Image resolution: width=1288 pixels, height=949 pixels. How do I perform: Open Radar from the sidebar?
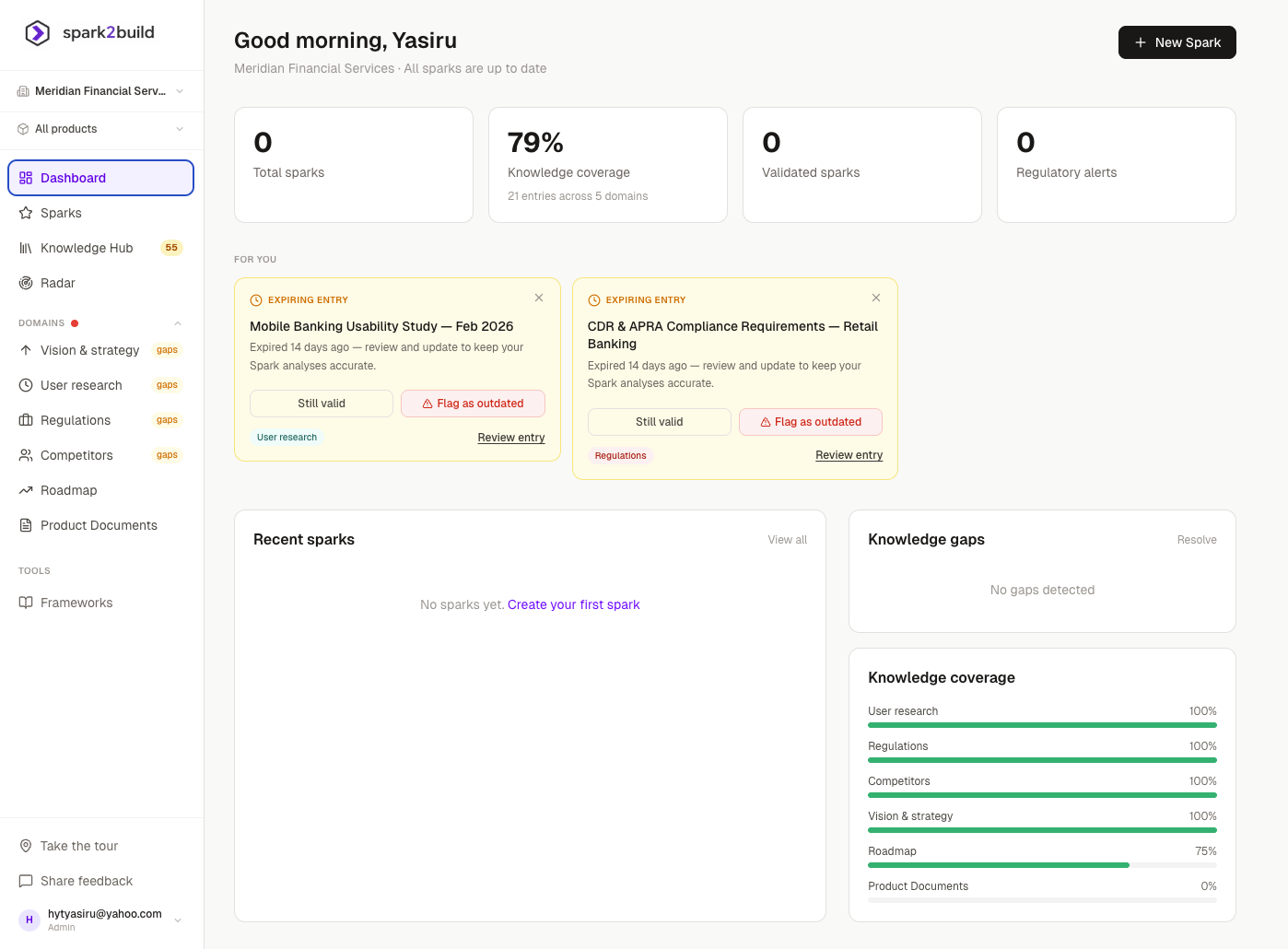[x=57, y=283]
